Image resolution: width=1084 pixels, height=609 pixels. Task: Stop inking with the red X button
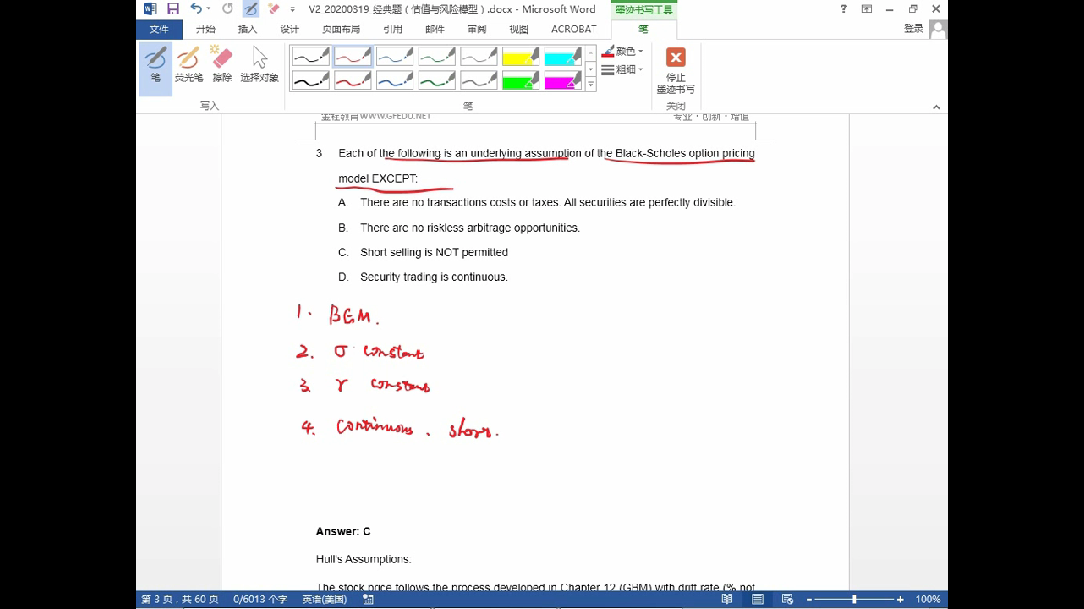pos(675,70)
